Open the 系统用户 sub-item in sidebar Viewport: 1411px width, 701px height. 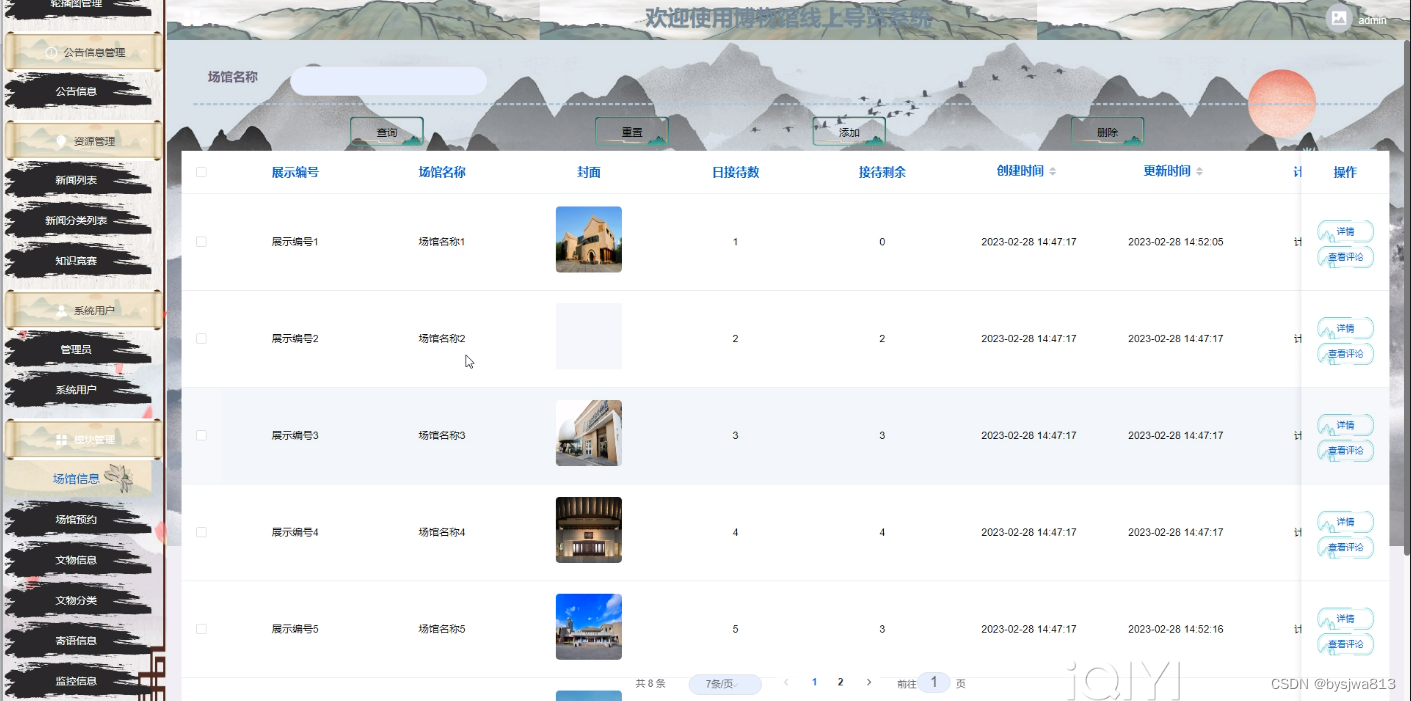pyautogui.click(x=76, y=390)
